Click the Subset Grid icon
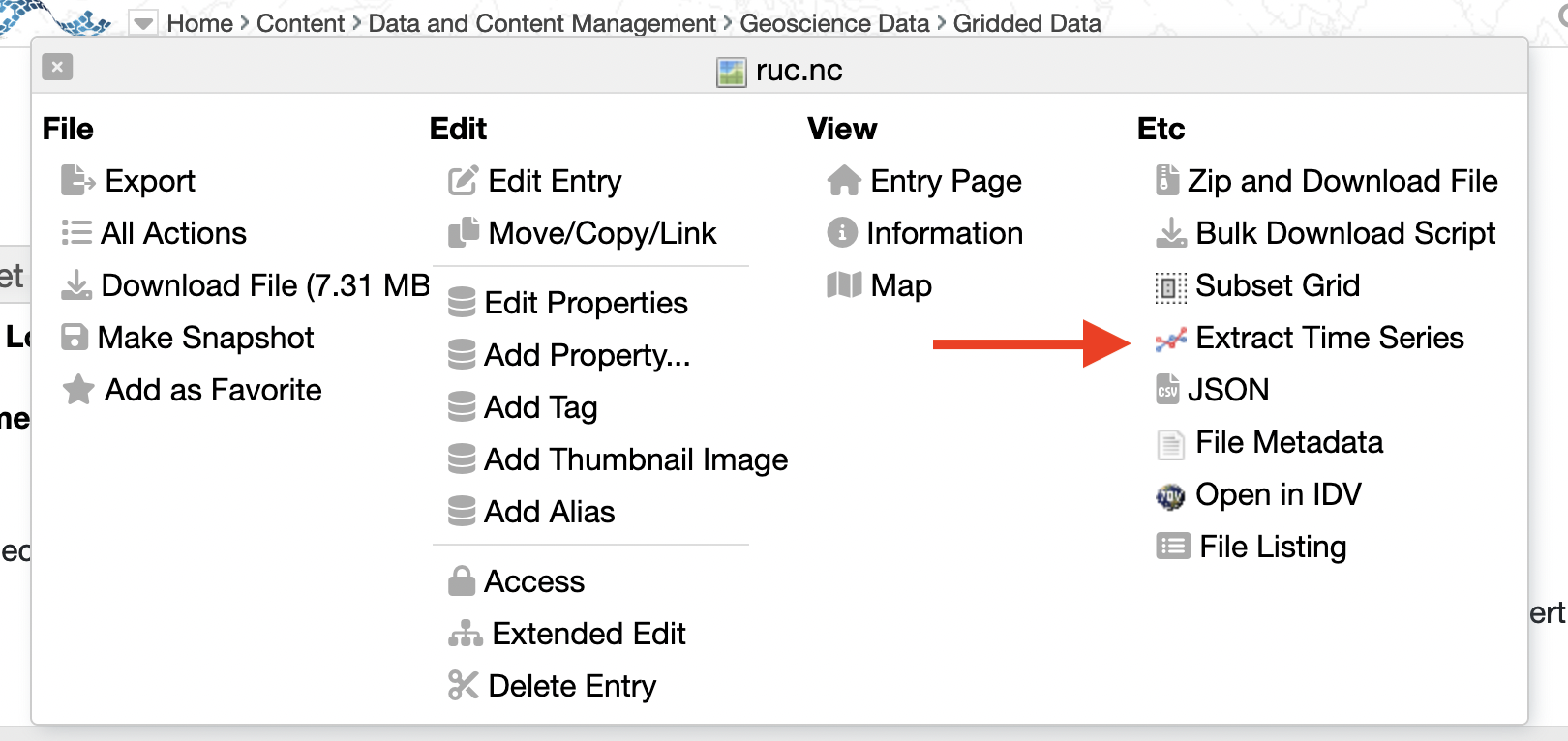1568x741 pixels. 1170,286
